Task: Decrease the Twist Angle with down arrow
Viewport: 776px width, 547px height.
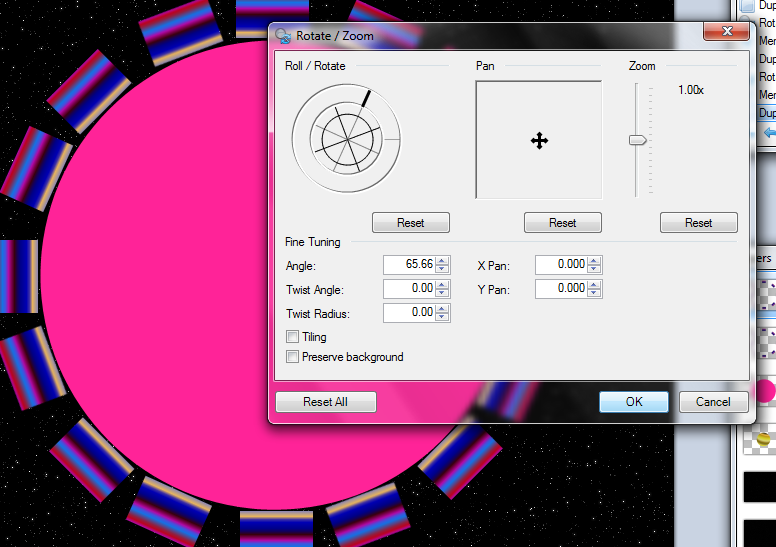Action: [443, 293]
